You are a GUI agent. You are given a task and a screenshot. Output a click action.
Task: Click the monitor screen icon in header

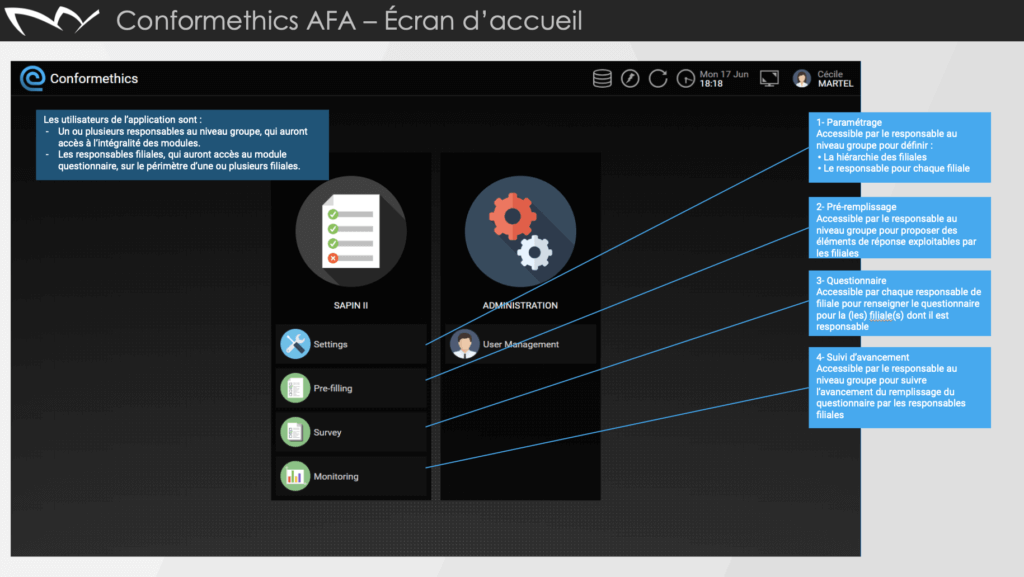769,78
